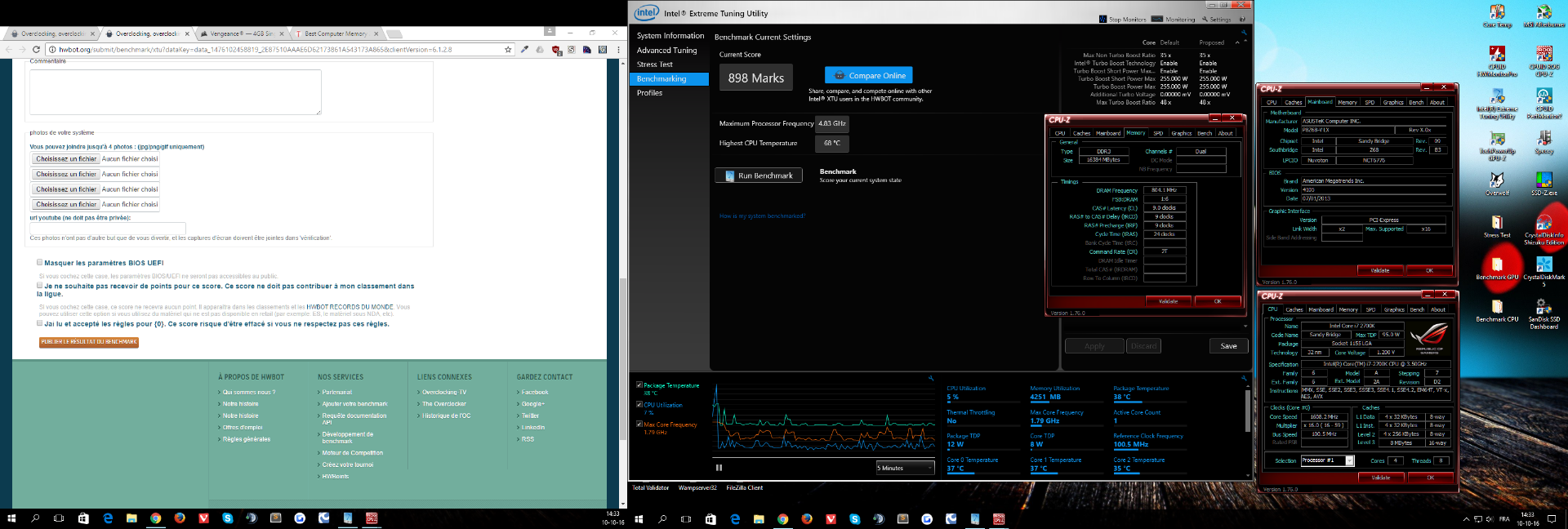Click Compare Online button
The width and height of the screenshot is (1568, 529).
[868, 75]
